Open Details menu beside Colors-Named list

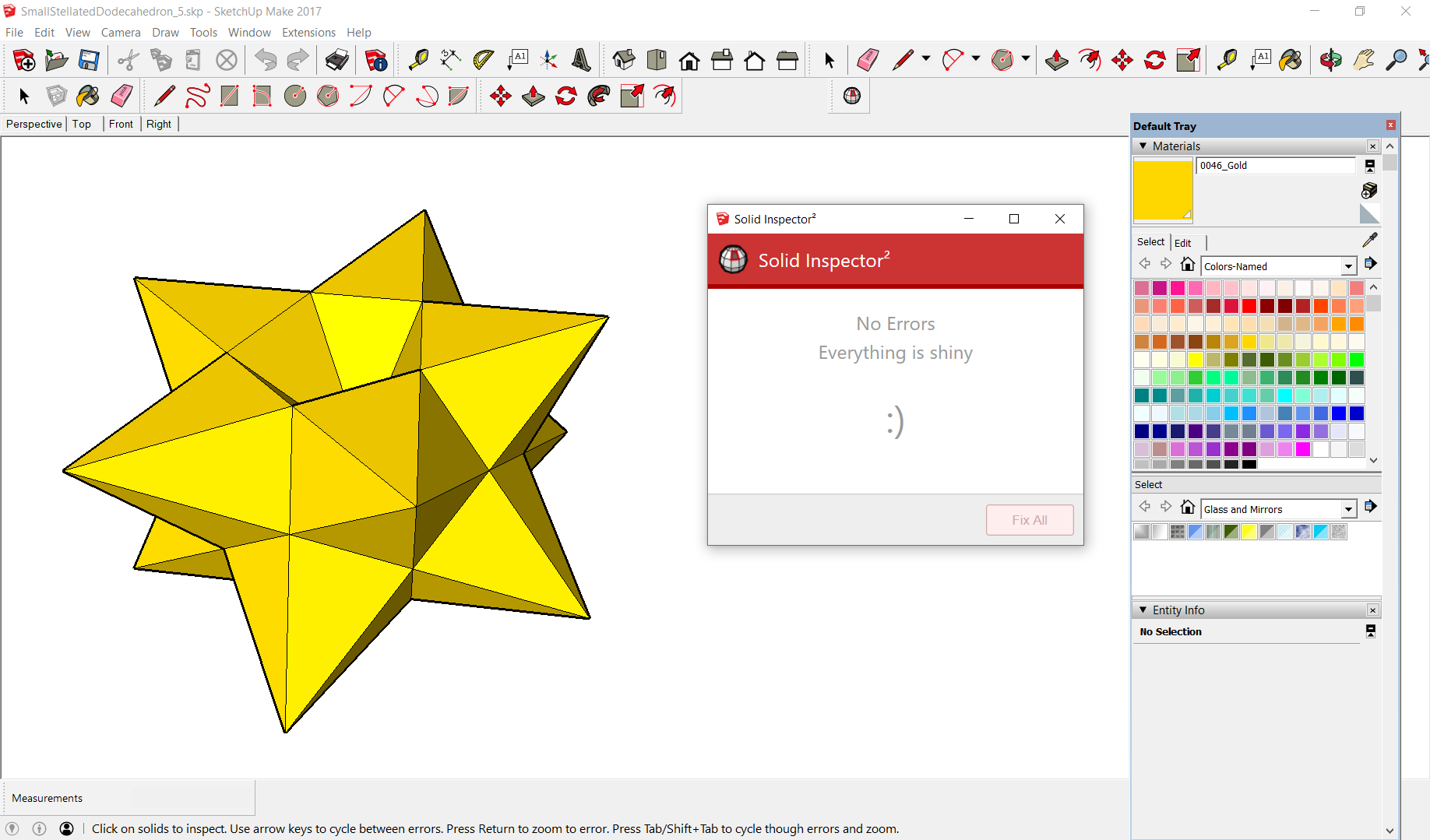[1371, 264]
